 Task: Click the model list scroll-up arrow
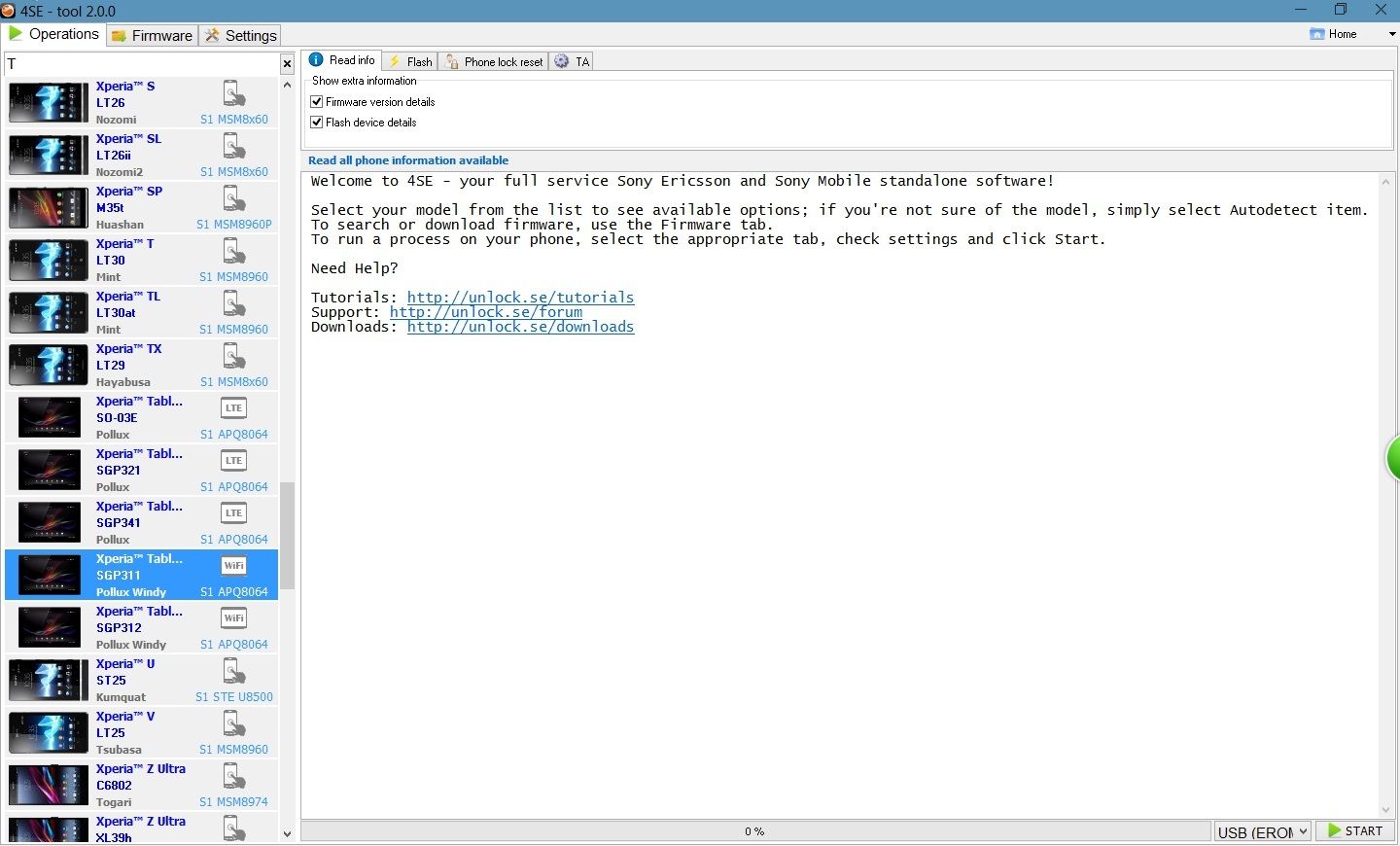[x=287, y=85]
